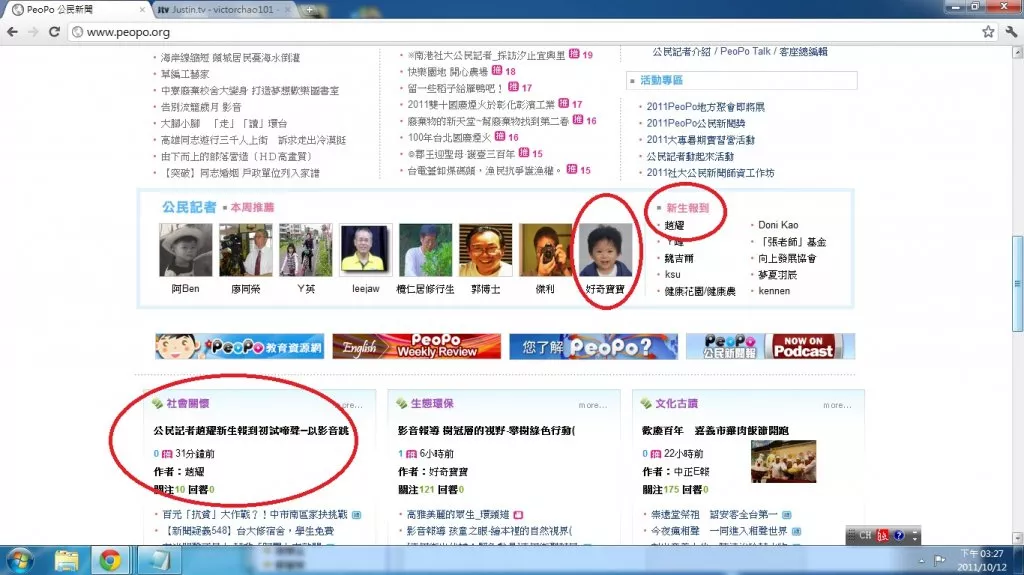Click more... in 生態環保 section
The width and height of the screenshot is (1024, 575).
point(592,406)
